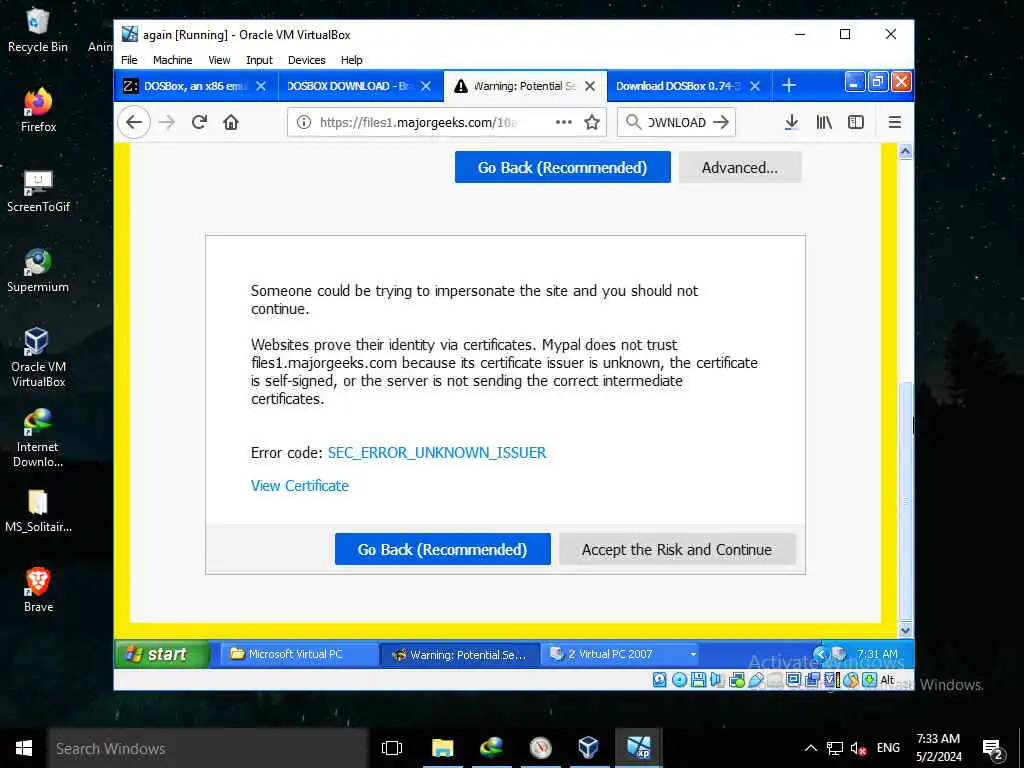
Task: Click VirtualBox display status icon
Action: point(793,680)
